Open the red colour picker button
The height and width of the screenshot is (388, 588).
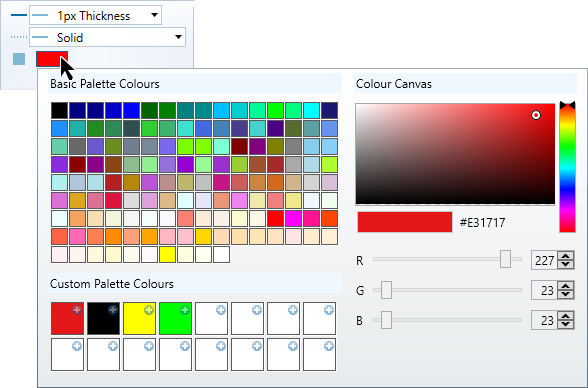coord(52,59)
